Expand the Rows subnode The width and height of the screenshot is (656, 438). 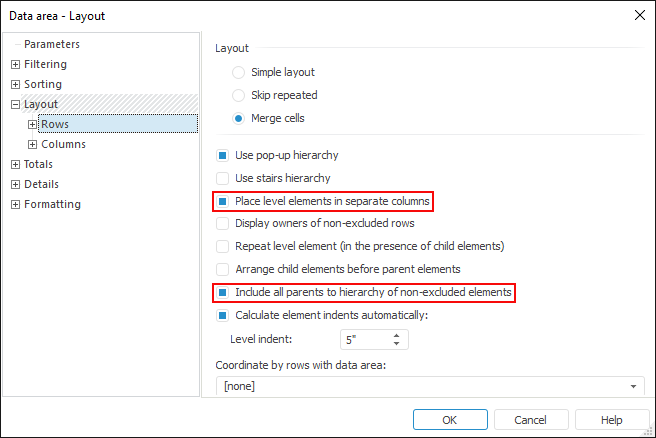[x=33, y=125]
